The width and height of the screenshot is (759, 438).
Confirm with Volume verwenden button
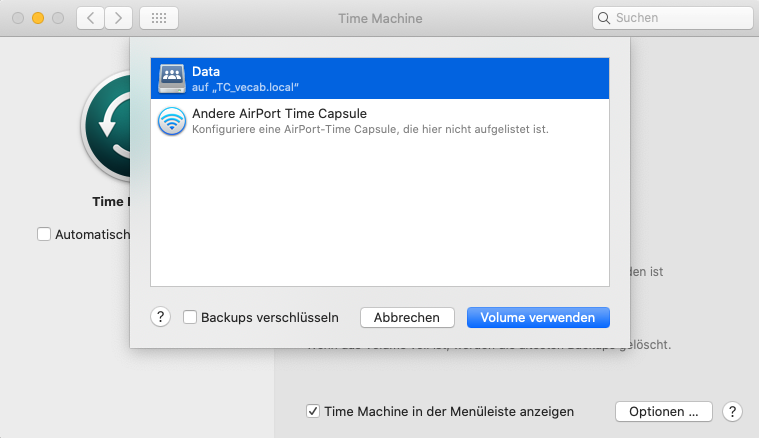coord(538,317)
